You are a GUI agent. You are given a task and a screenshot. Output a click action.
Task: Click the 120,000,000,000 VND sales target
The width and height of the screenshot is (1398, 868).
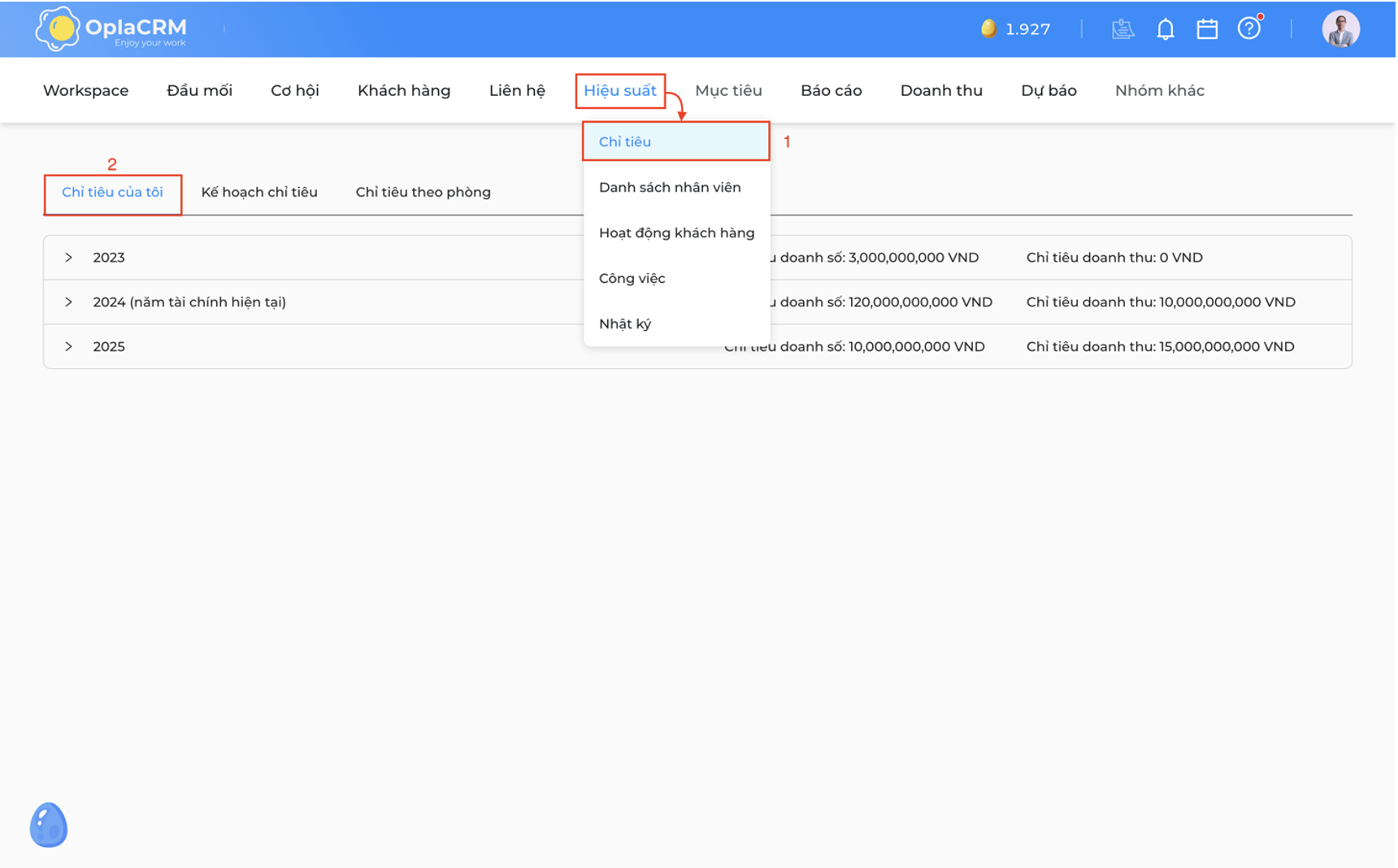pos(920,302)
